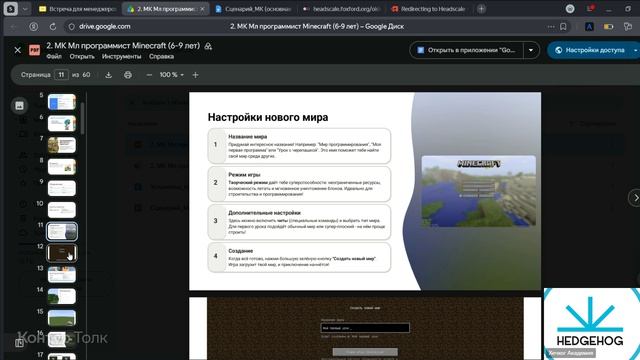Click the battery saver icon in toolbar
Image resolution: width=640 pixels, height=360 pixels.
tap(608, 27)
